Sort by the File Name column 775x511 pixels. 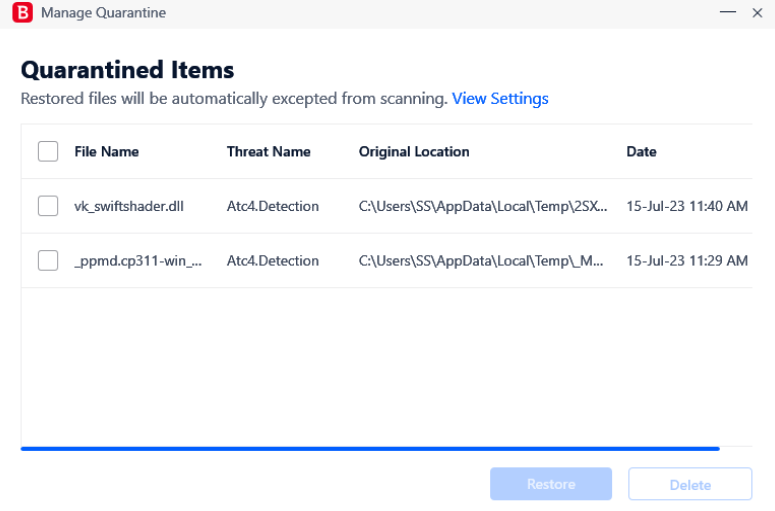coord(106,152)
